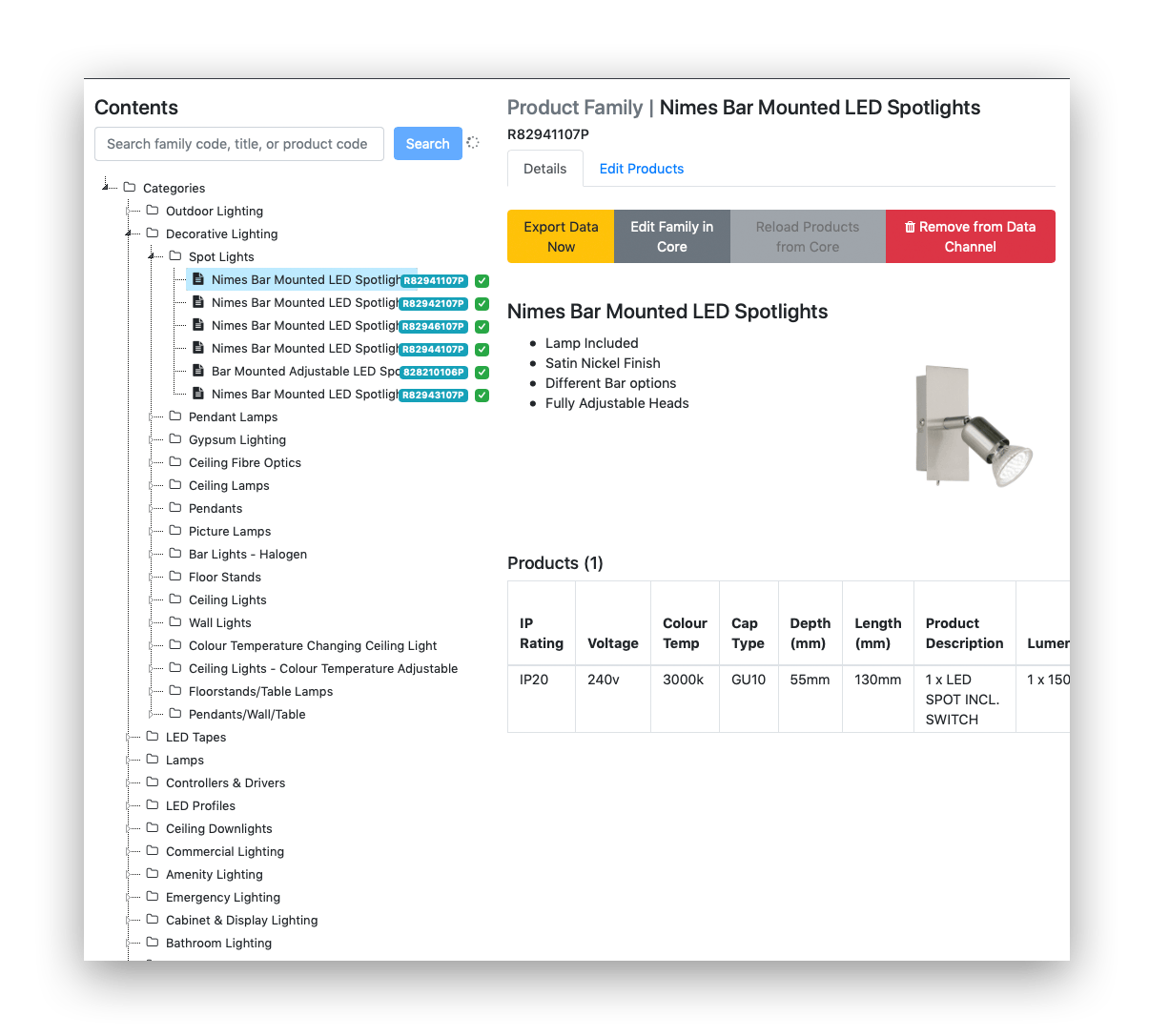Click the Wall Lights folder icon

(175, 621)
